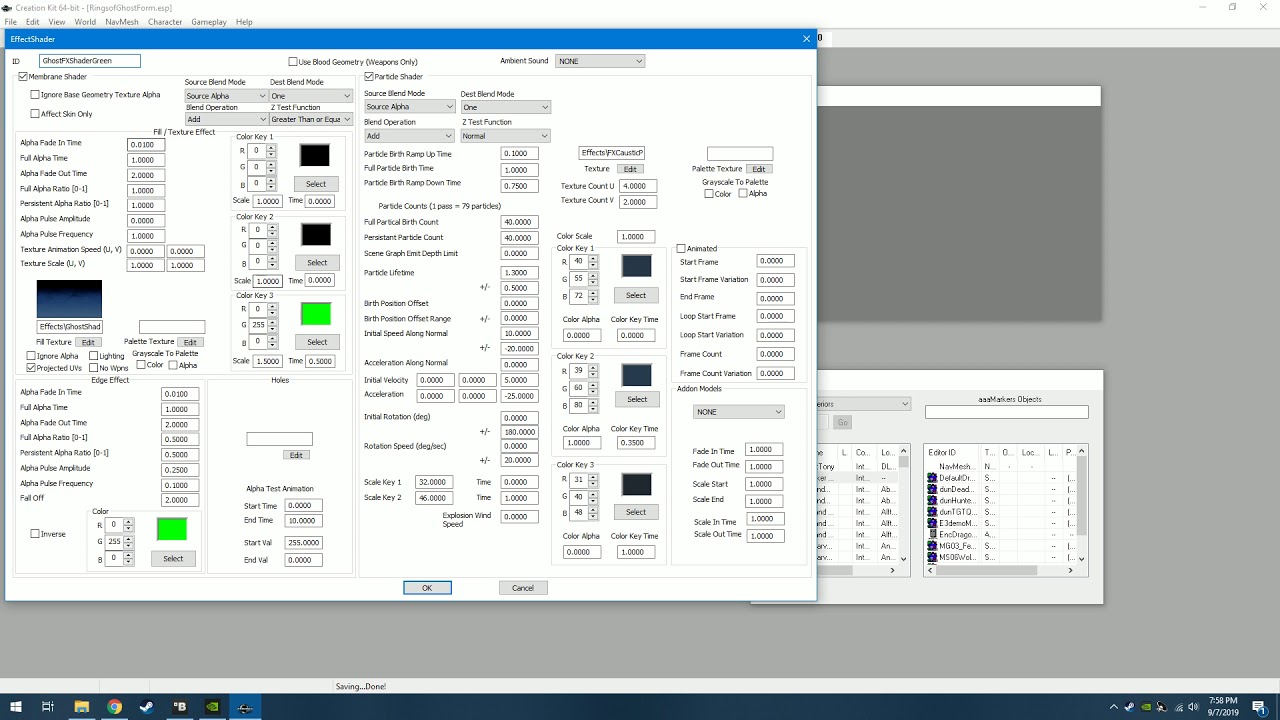Click the green Color Key 3 membrane swatch
The height and width of the screenshot is (720, 1280).
pos(315,314)
